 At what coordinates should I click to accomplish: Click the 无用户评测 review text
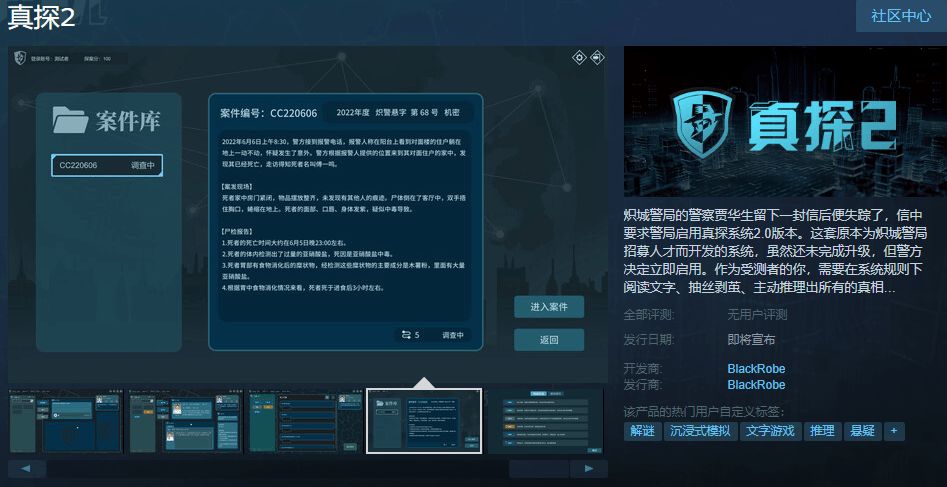click(x=757, y=315)
